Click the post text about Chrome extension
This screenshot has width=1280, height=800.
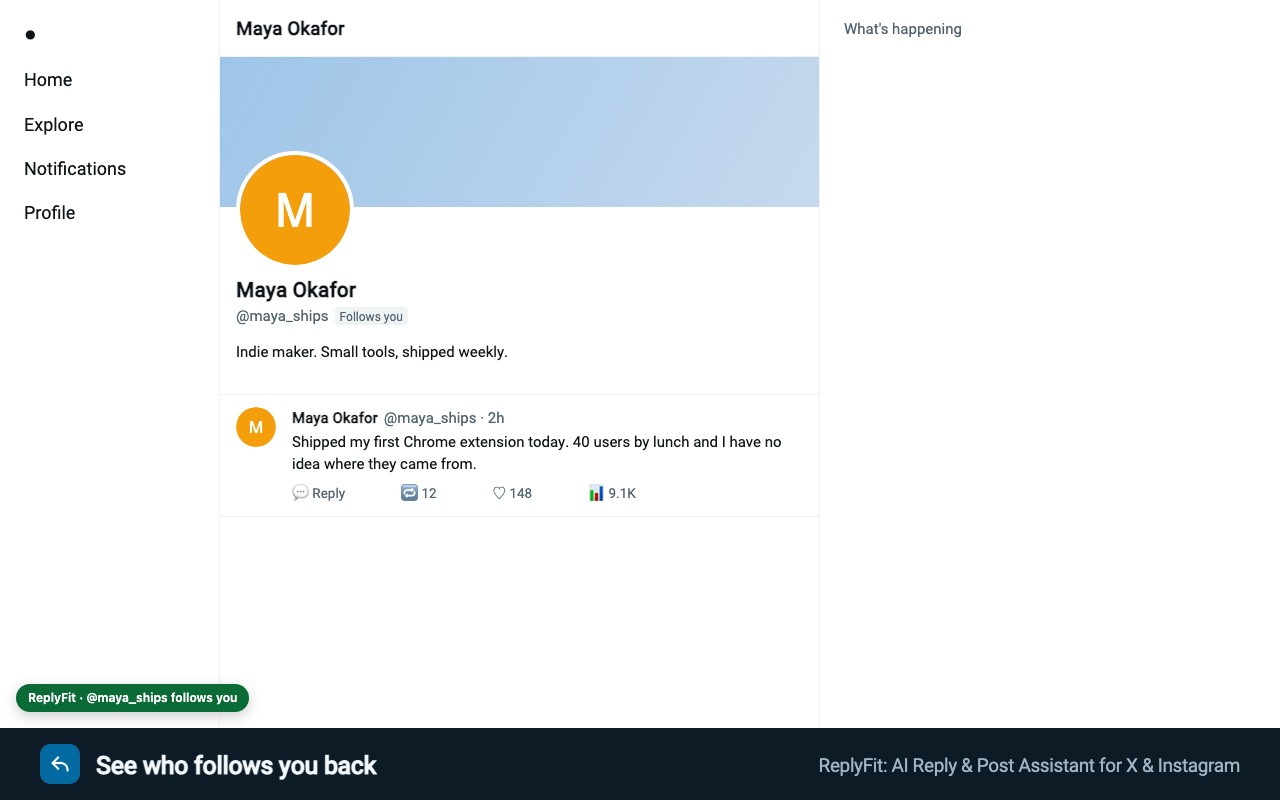pos(537,453)
